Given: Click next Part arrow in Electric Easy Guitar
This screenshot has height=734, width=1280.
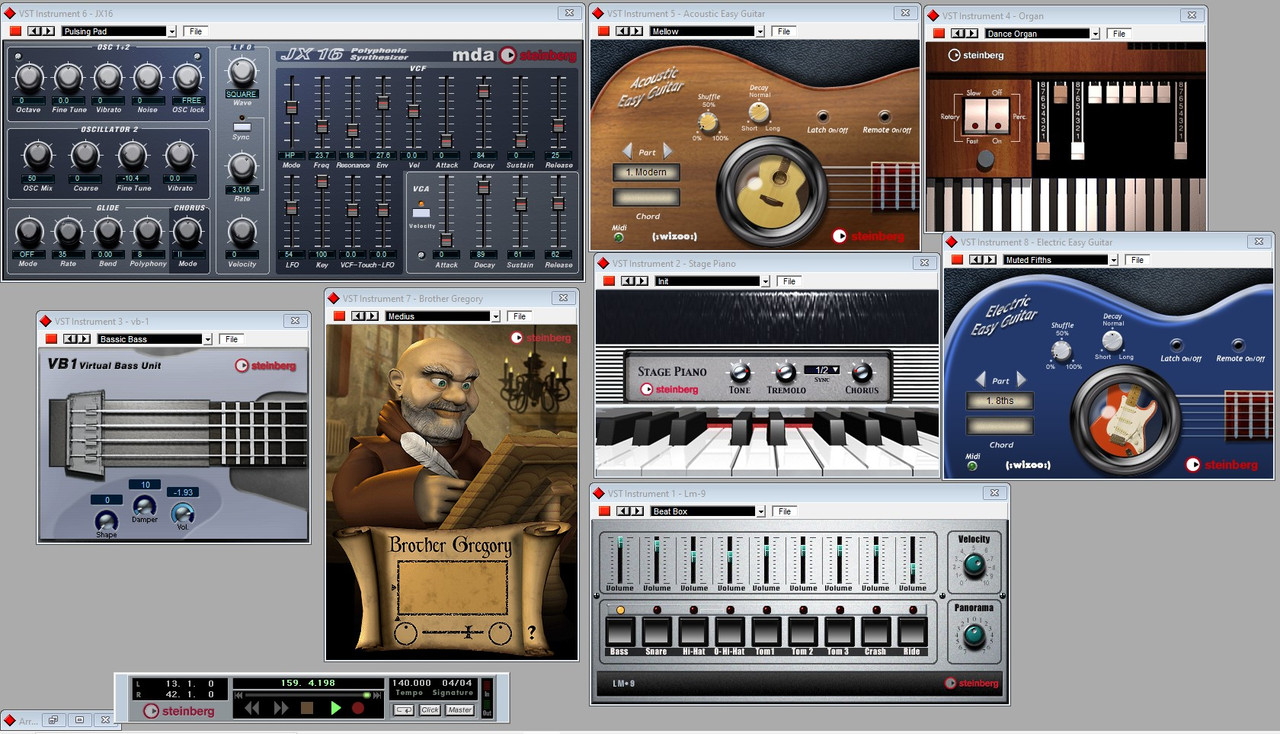Looking at the screenshot, I should coord(1021,380).
